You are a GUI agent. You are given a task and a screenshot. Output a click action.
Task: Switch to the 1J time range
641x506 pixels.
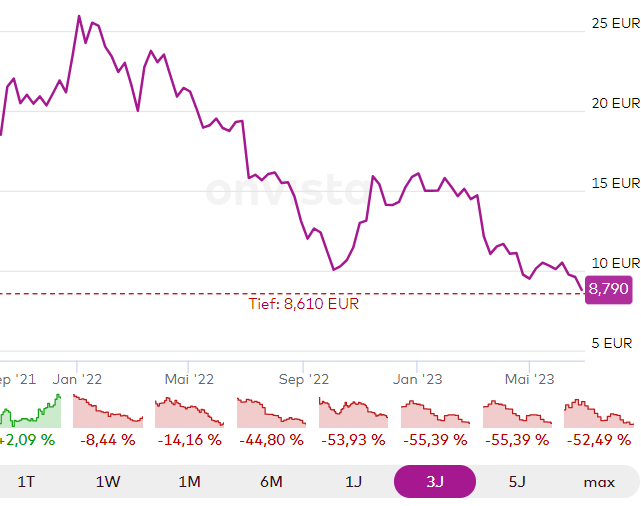pyautogui.click(x=353, y=481)
